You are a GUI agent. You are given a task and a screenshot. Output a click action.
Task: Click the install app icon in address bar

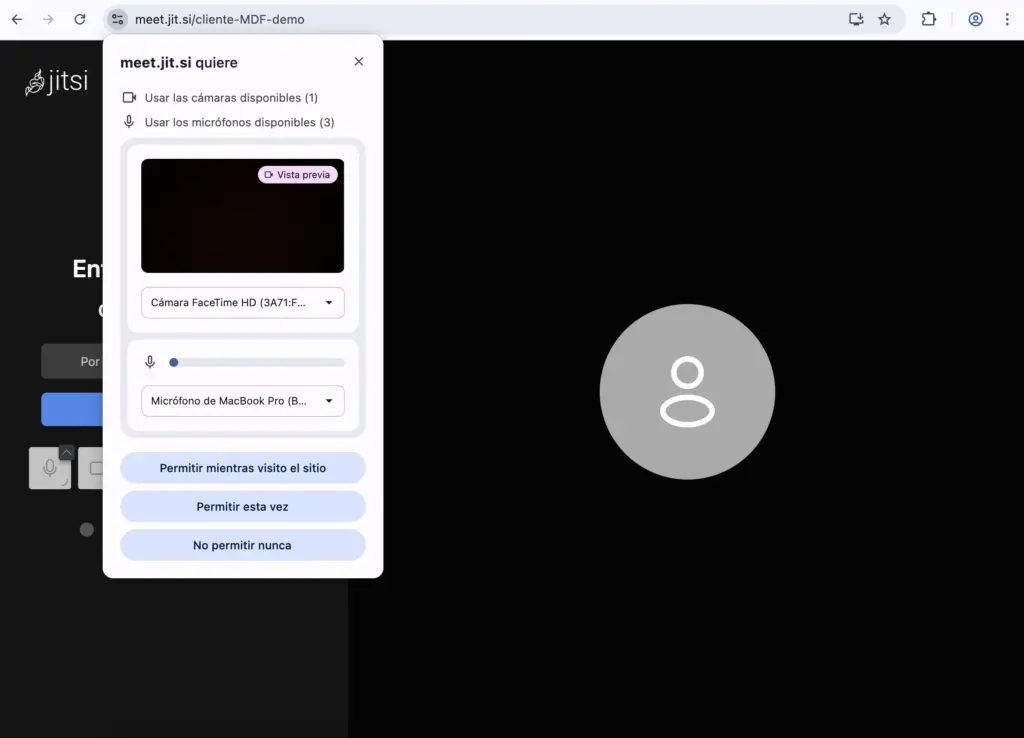pyautogui.click(x=856, y=20)
